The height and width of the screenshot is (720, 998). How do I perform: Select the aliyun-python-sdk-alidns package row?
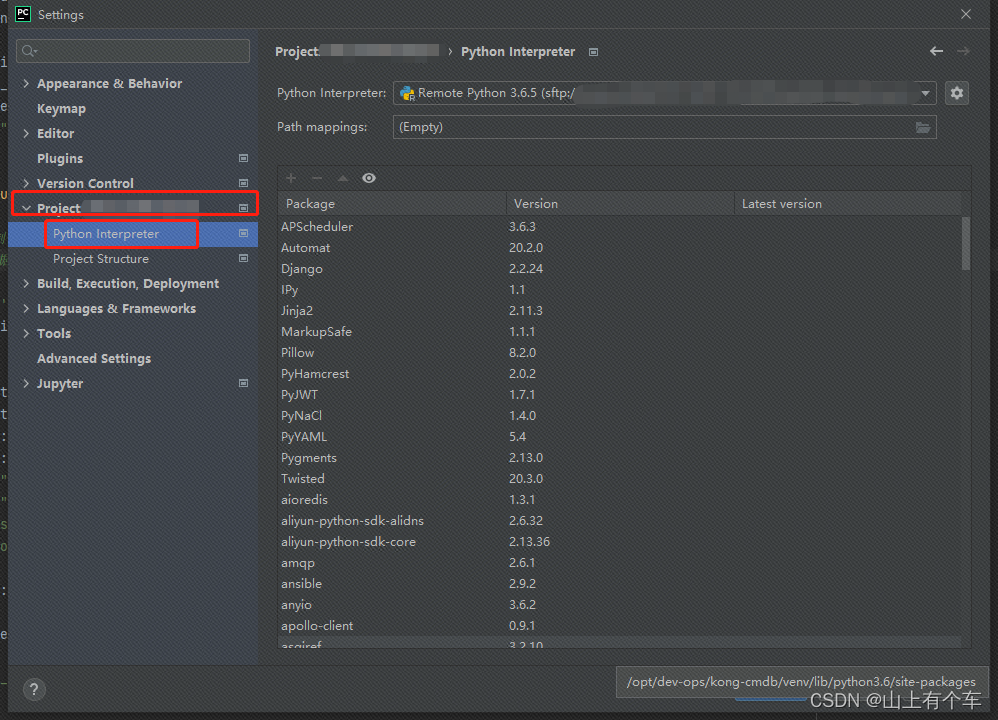(x=620, y=521)
